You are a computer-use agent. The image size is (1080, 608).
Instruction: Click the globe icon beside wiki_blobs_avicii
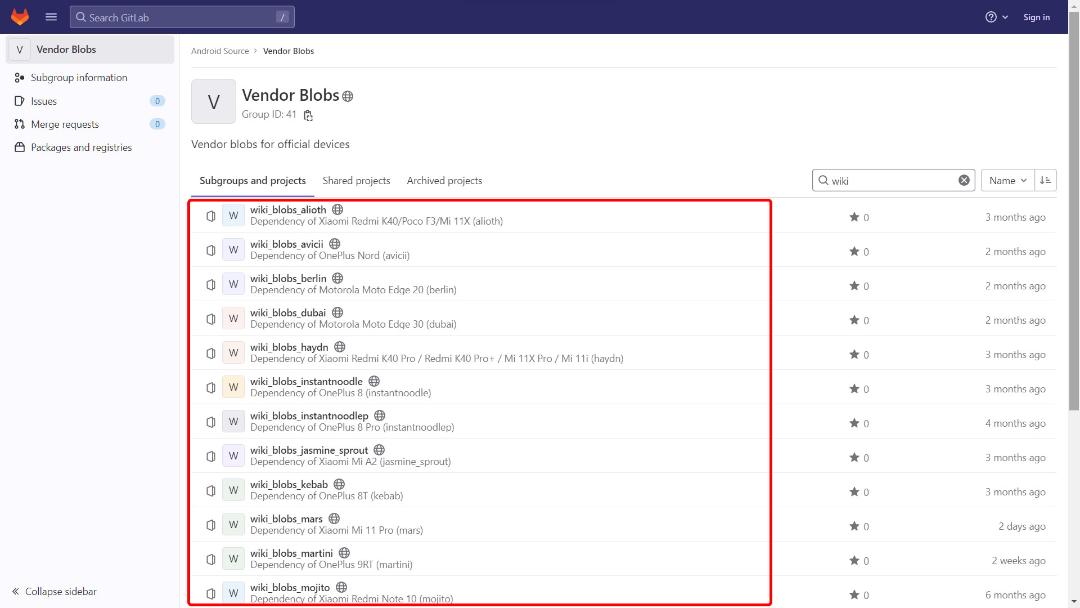click(x=334, y=244)
